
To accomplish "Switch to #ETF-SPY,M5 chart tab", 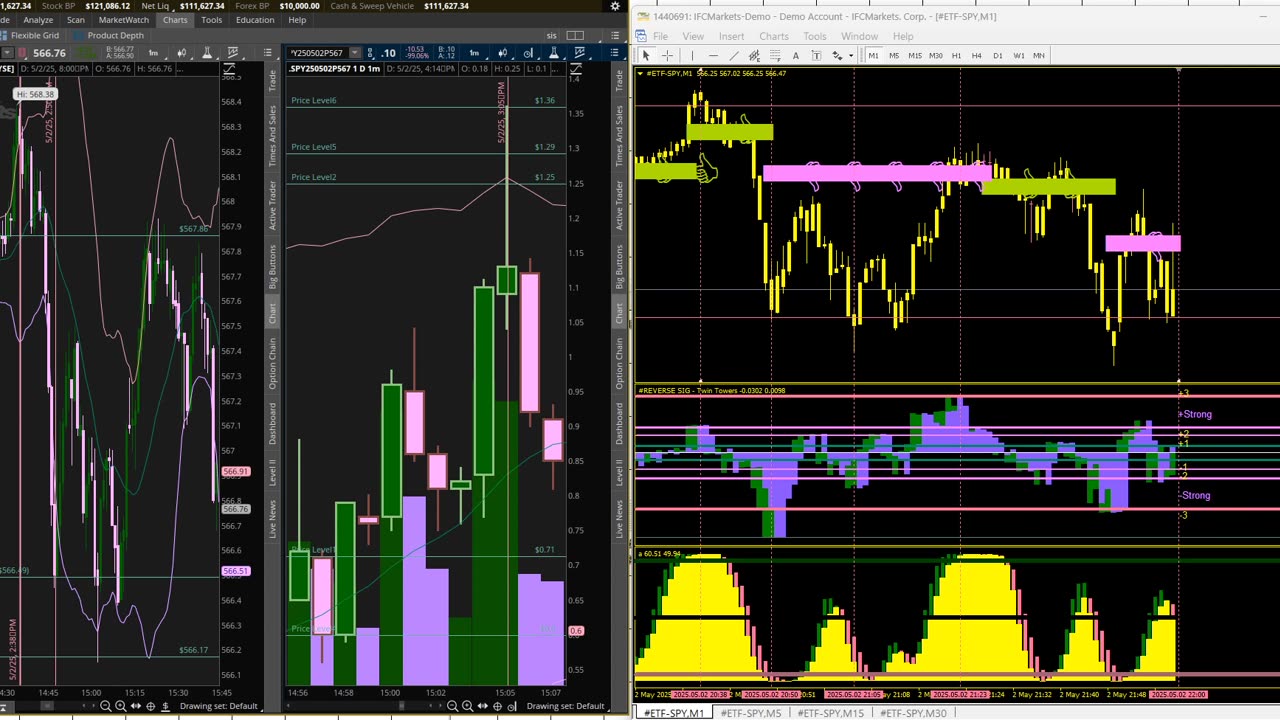I will (x=751, y=713).
